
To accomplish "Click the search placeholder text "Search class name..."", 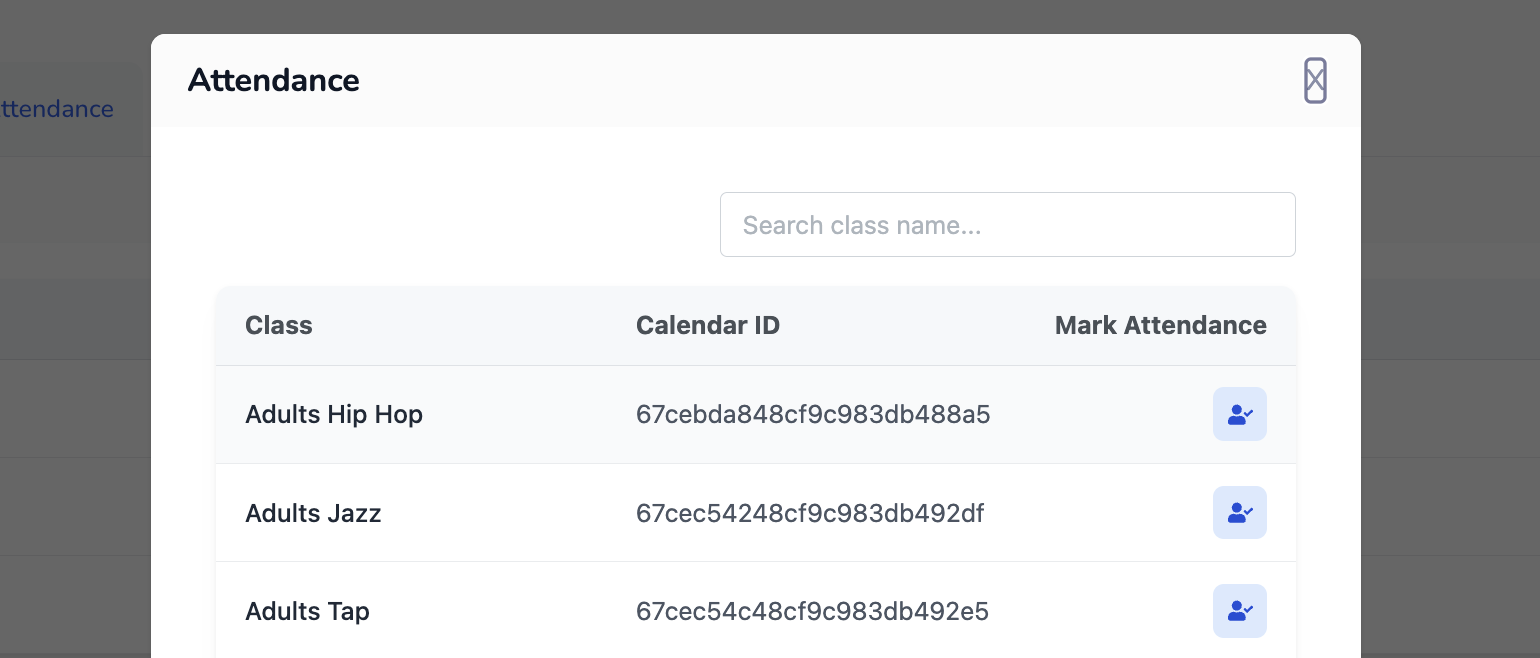I will point(862,225).
